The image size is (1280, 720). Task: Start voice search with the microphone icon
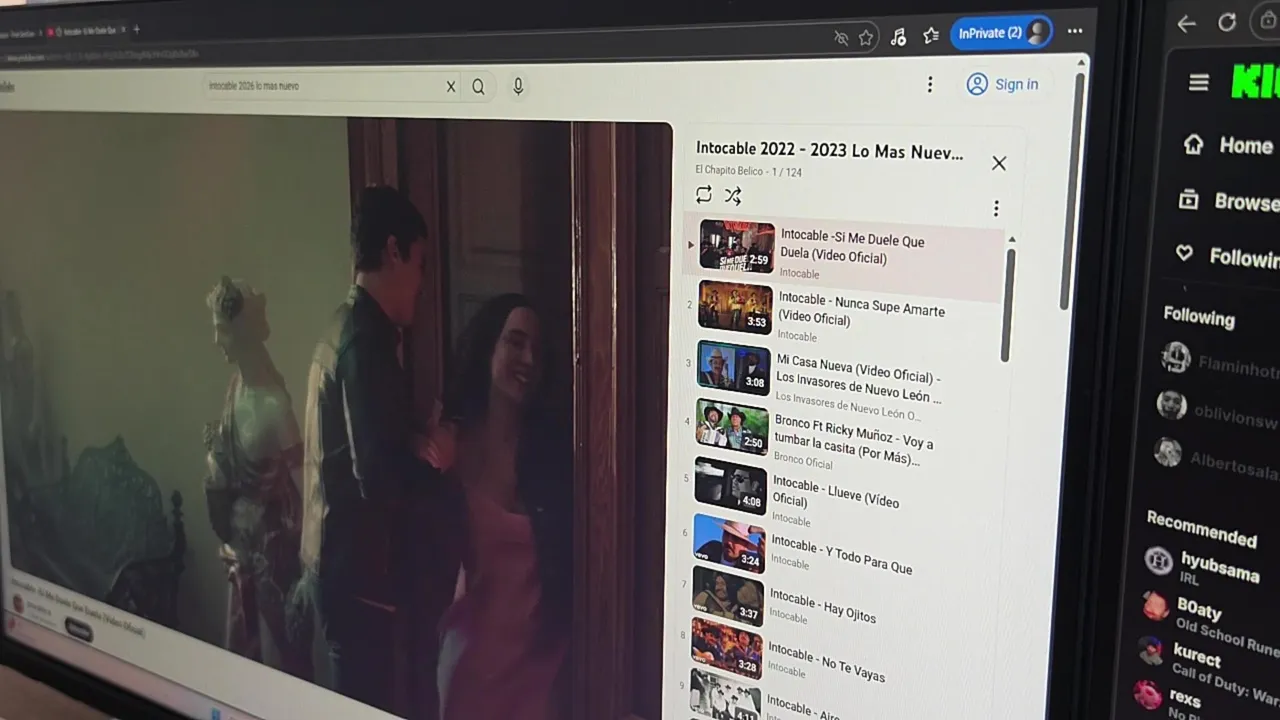(x=518, y=87)
